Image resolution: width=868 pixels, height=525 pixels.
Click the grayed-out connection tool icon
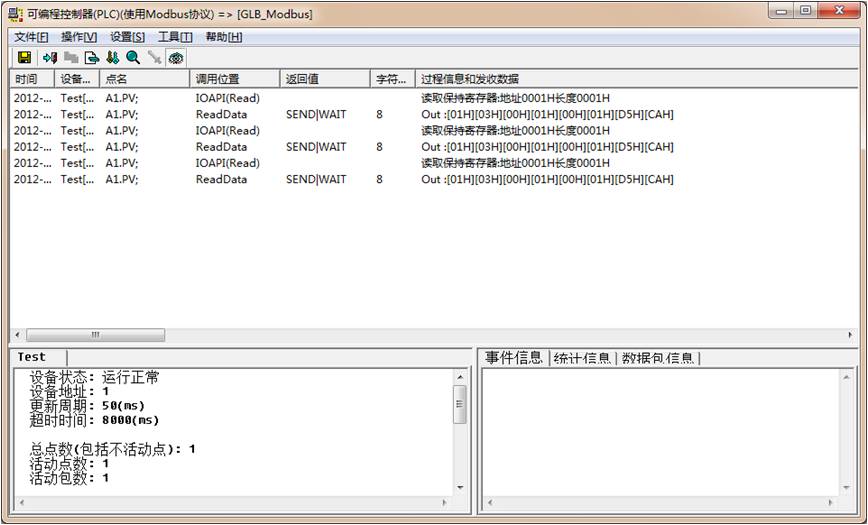pos(154,58)
